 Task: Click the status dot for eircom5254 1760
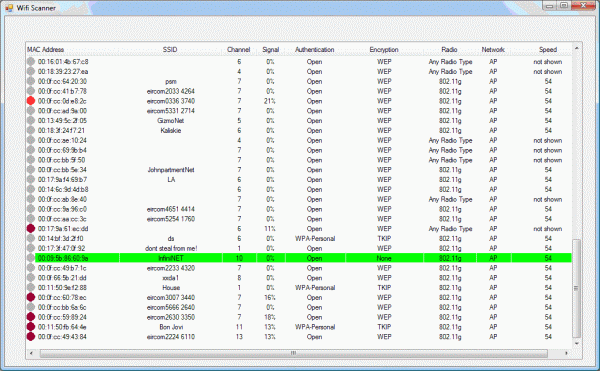tap(31, 219)
